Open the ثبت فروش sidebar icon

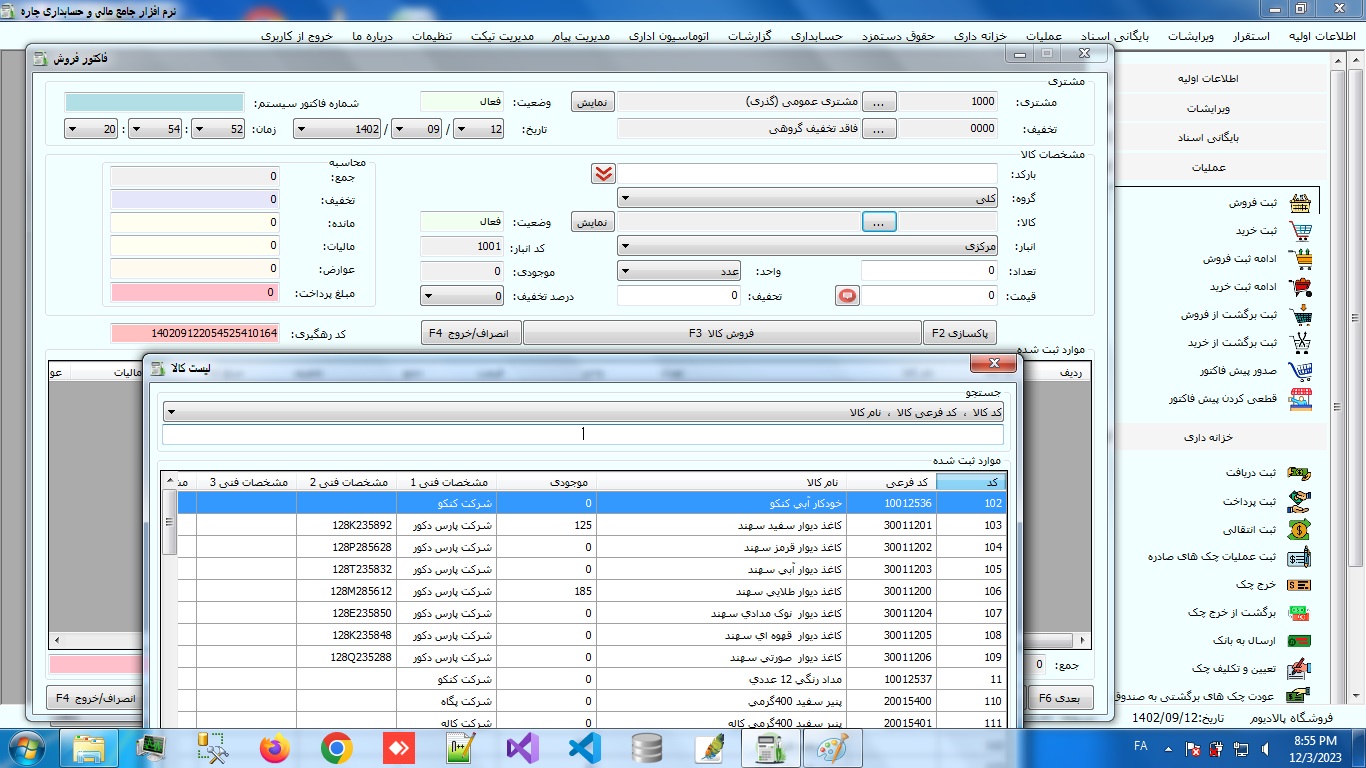(1300, 203)
